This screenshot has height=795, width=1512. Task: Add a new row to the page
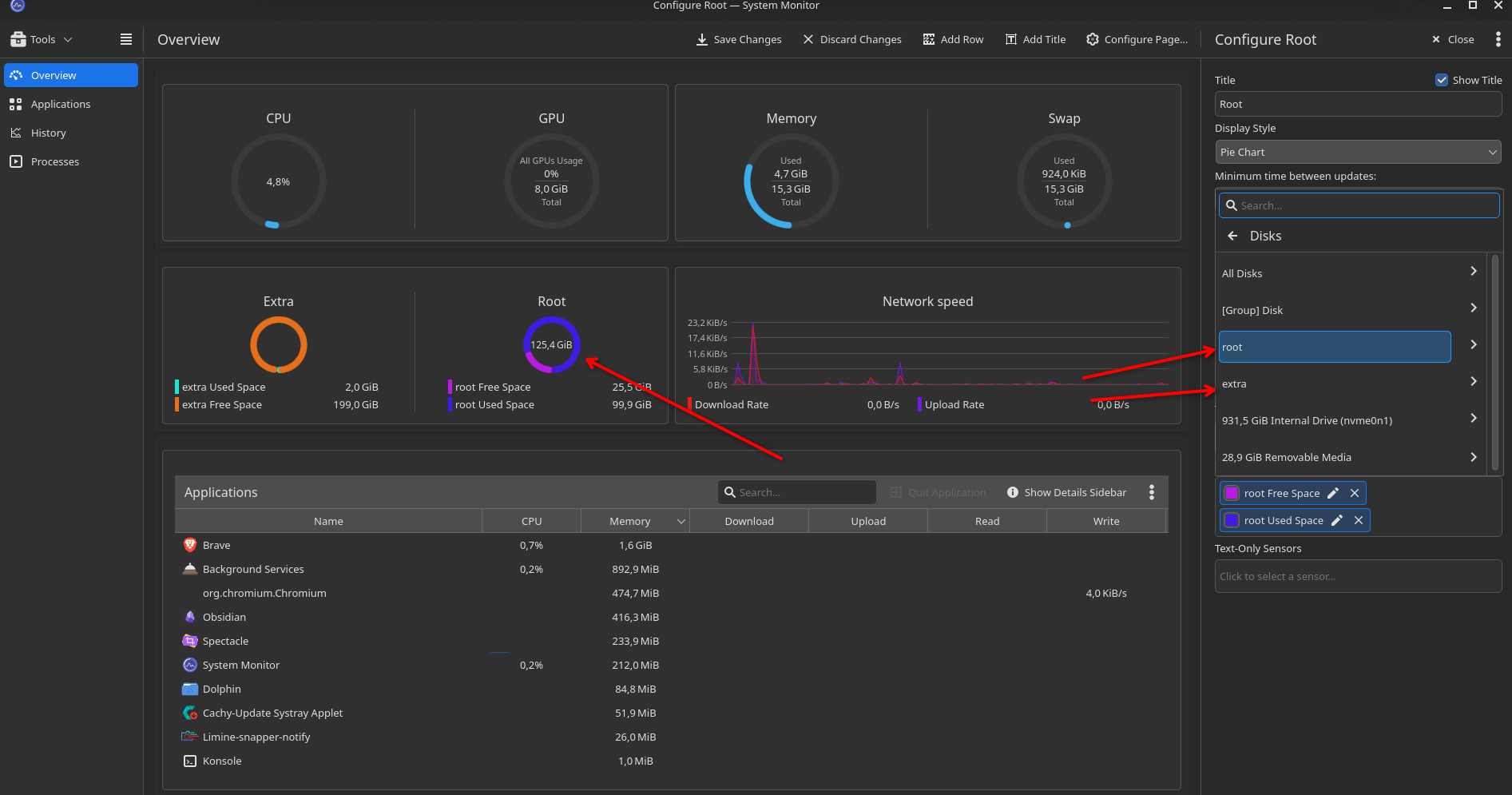pos(953,39)
